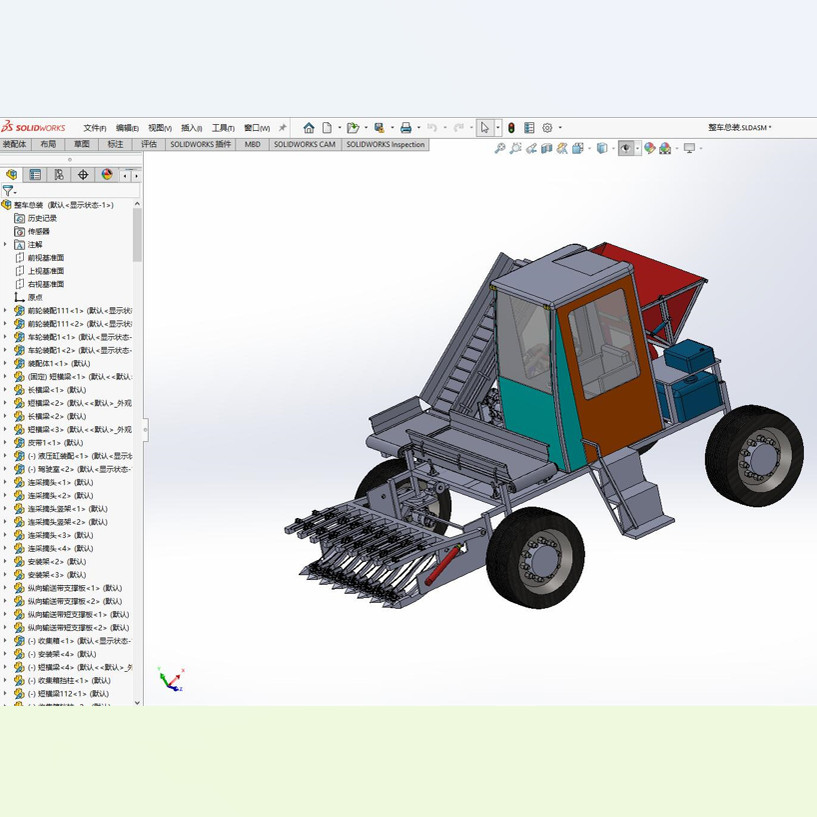817x817 pixels.
Task: Toggle the Hide/Show Items eye tool
Action: [x=626, y=148]
